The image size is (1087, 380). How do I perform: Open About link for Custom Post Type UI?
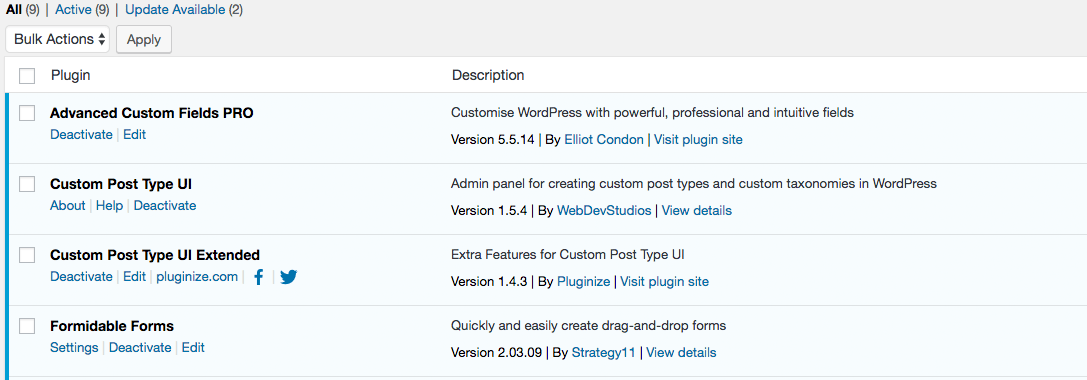pyautogui.click(x=68, y=205)
